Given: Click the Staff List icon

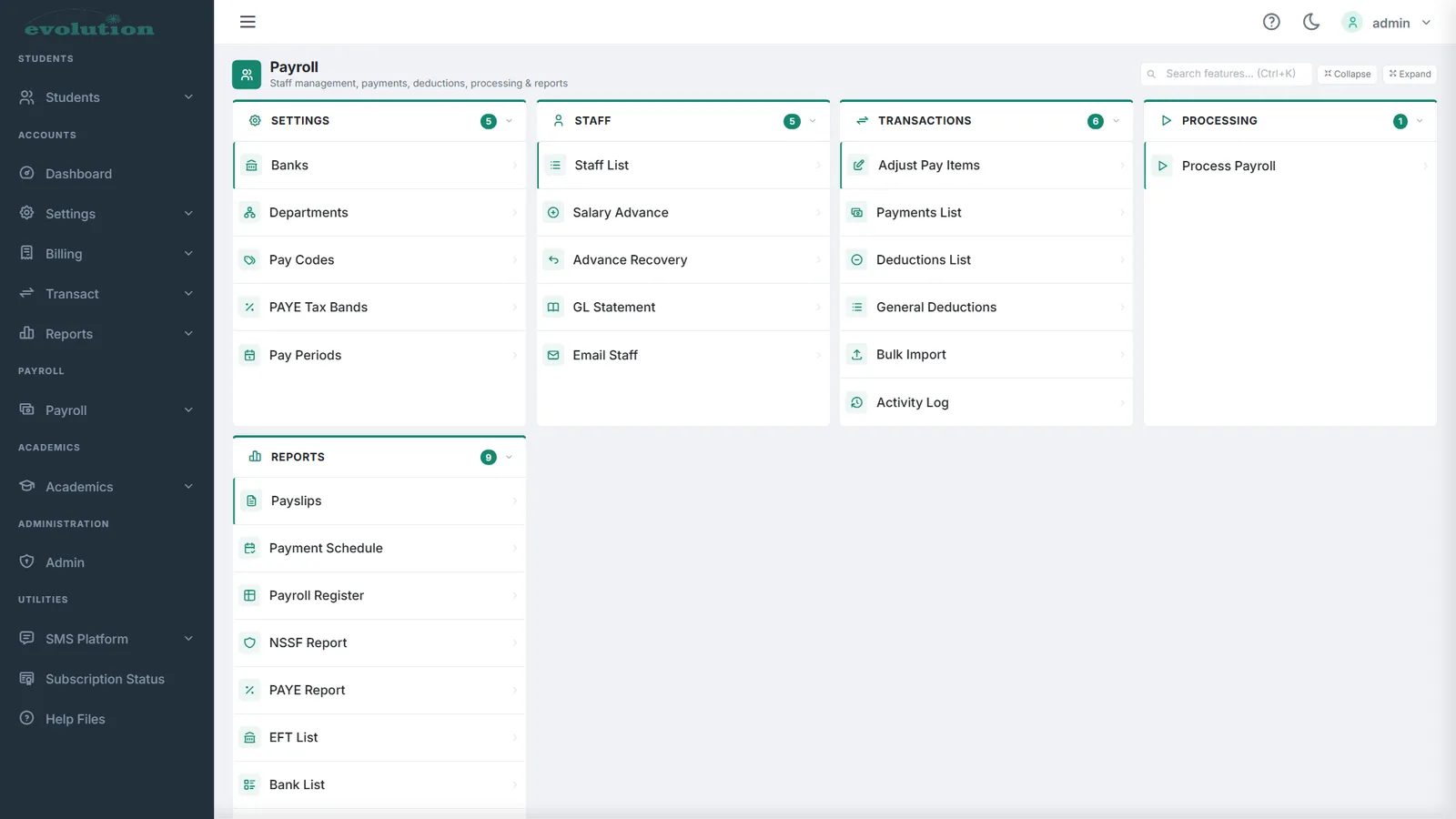Looking at the screenshot, I should pyautogui.click(x=555, y=166).
